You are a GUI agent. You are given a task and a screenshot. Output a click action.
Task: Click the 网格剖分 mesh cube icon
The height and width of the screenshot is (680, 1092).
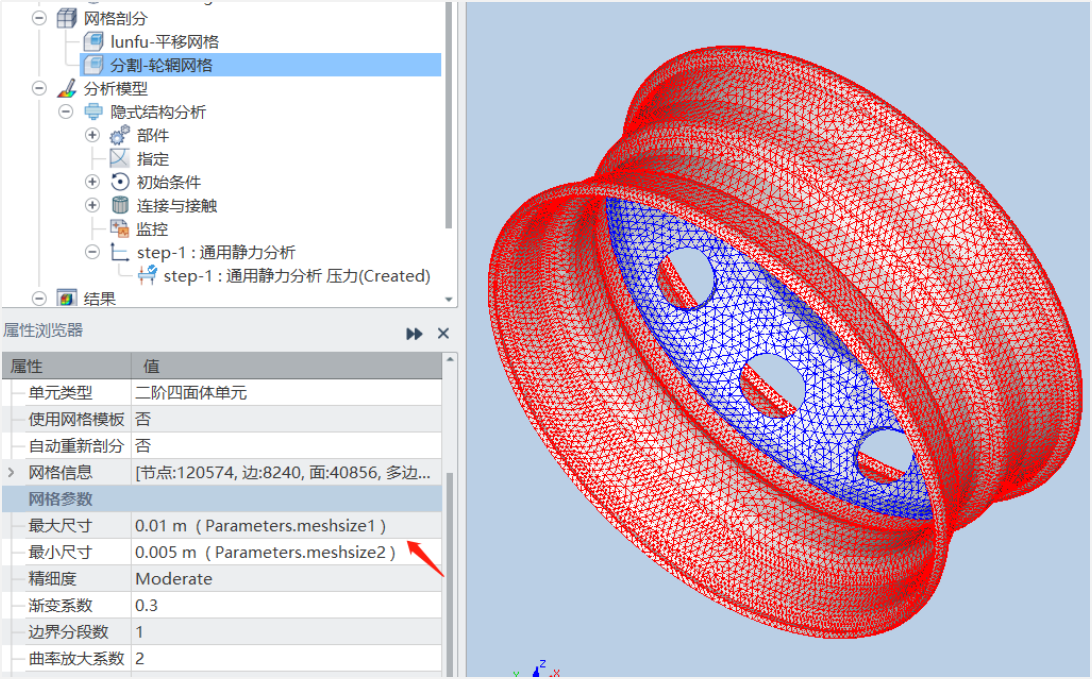point(66,18)
